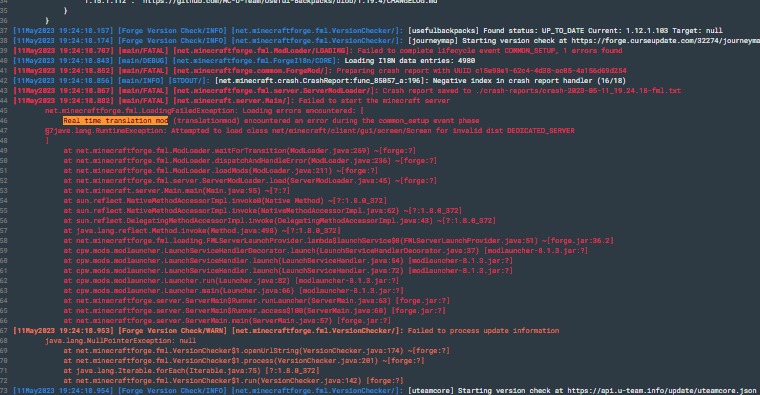Click the ServerMain$Runner.access$100 stack frame
The image size is (760, 395).
[x=254, y=311]
